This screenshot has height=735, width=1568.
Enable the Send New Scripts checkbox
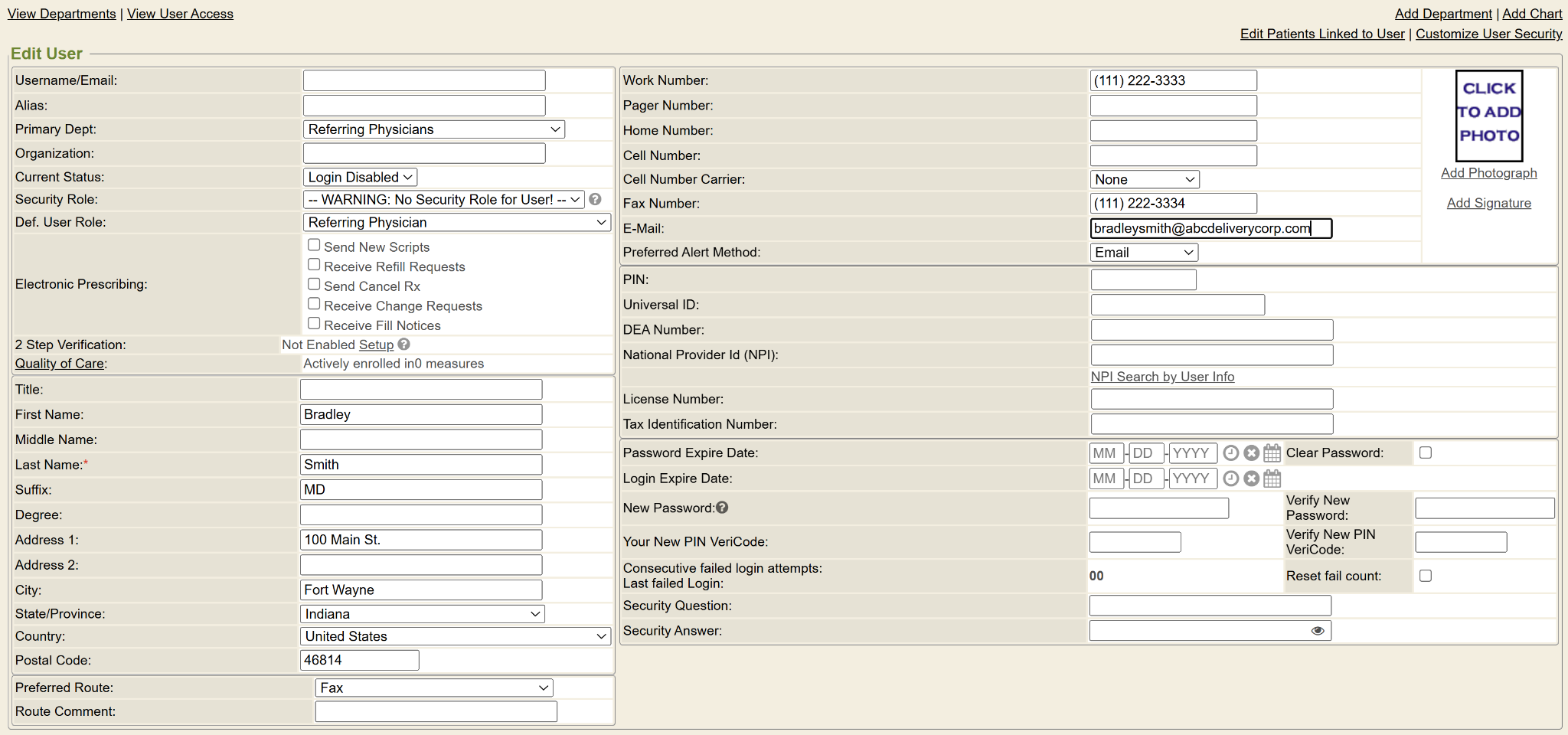tap(314, 245)
